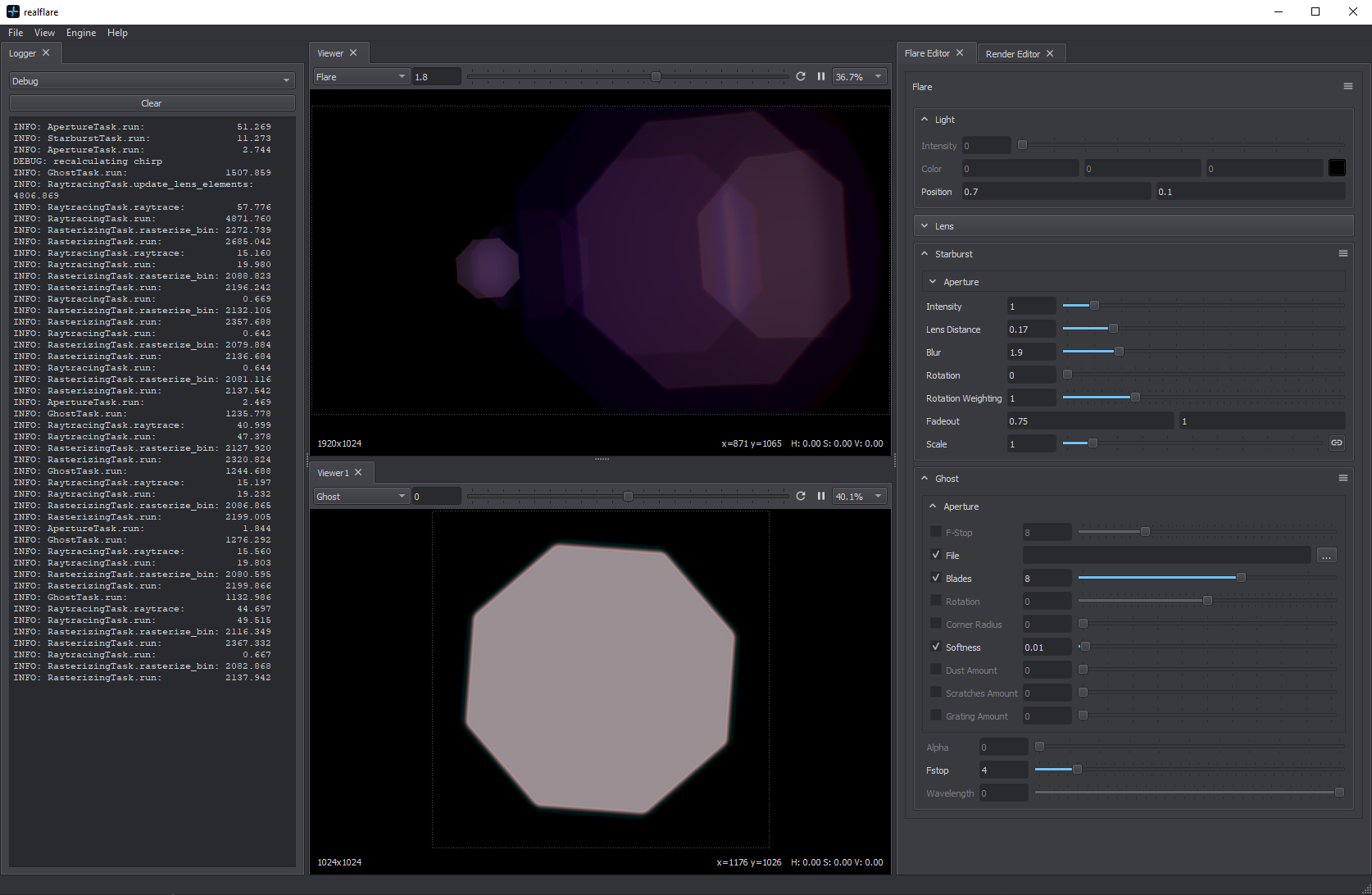1372x895 pixels.
Task: Close the Flare Editor tab
Action: click(x=960, y=52)
